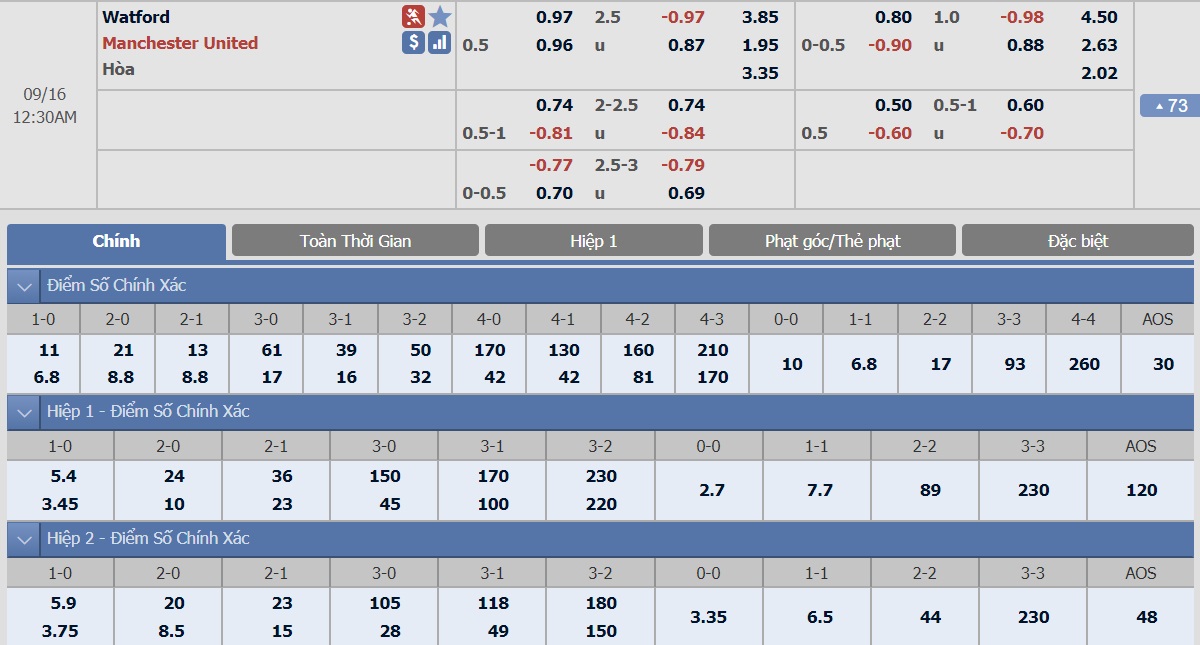This screenshot has height=645, width=1200.
Task: Switch to the Toàn Thời Gian tab
Action: click(355, 241)
